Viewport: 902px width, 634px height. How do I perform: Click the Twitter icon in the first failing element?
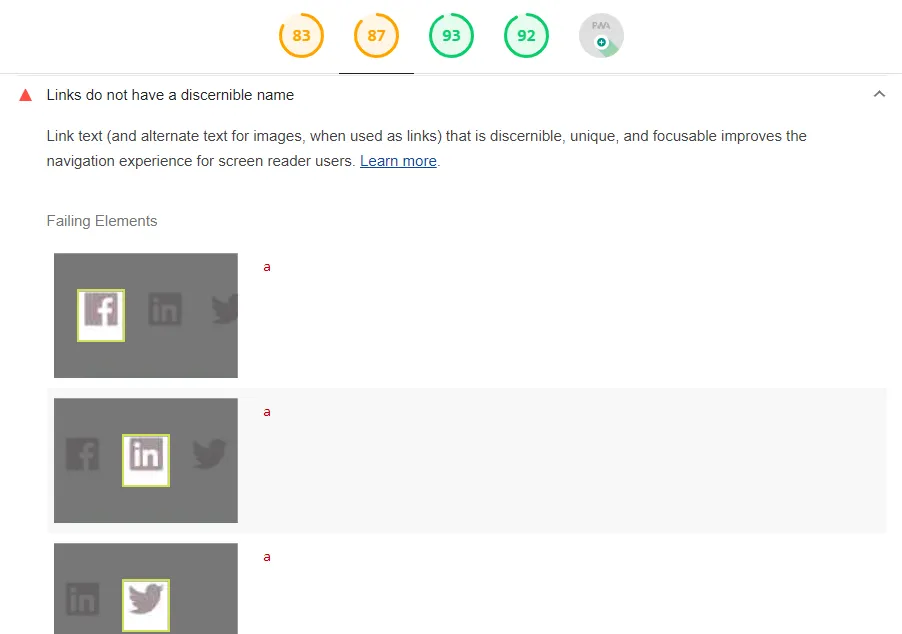point(222,311)
